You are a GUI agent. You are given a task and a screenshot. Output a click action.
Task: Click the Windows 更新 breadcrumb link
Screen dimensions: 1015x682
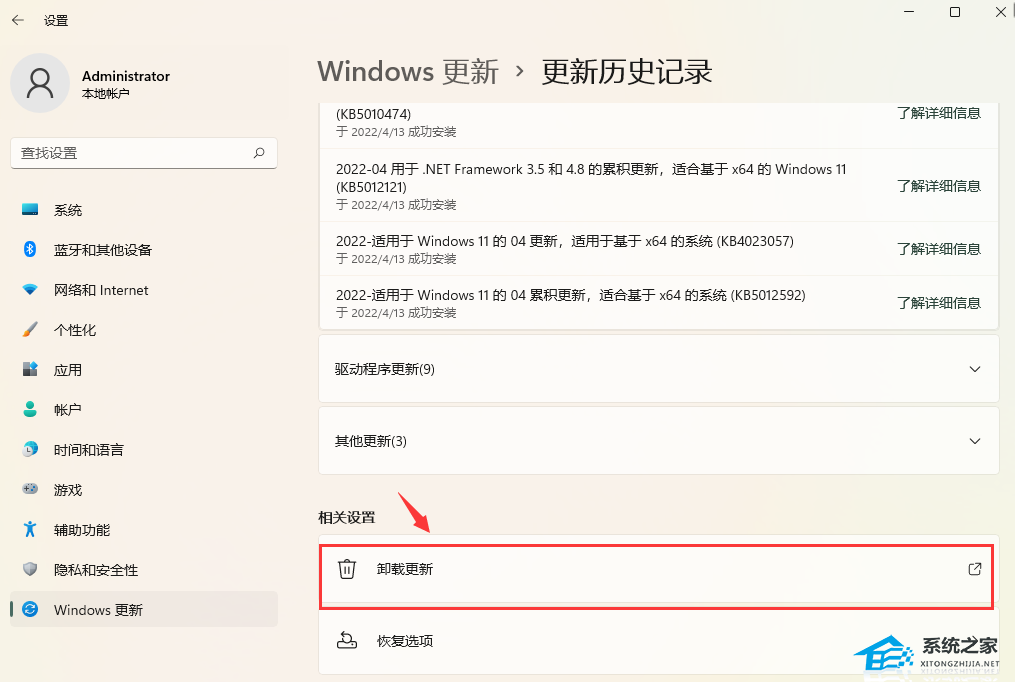point(408,72)
